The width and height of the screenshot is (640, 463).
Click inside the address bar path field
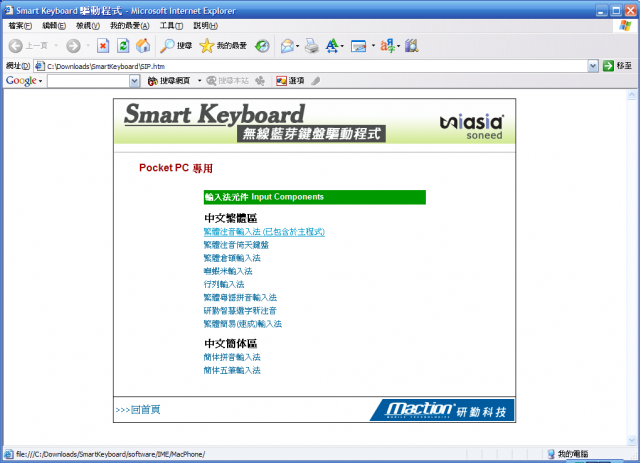316,66
